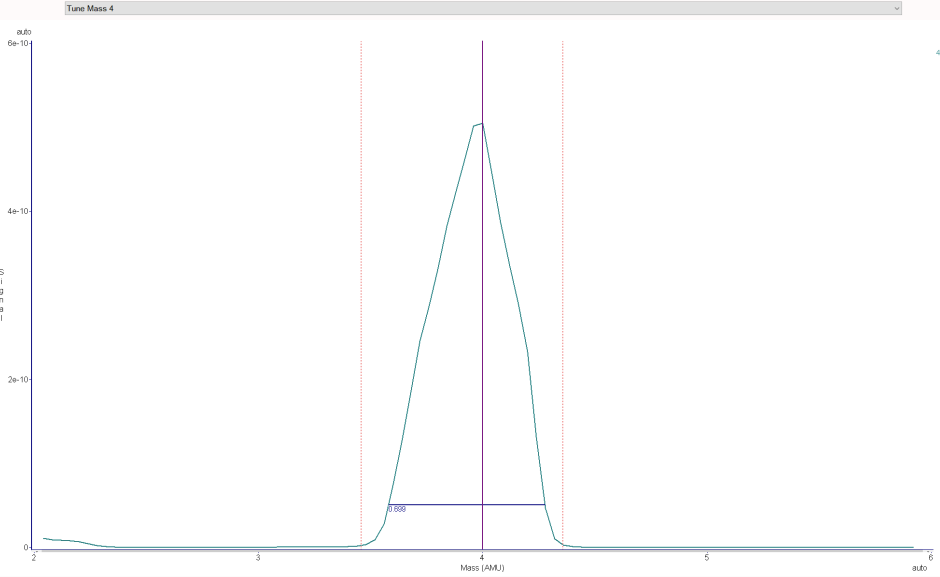The height and width of the screenshot is (577, 940).
Task: Click the mass axis tick label 3
Action: 258,557
